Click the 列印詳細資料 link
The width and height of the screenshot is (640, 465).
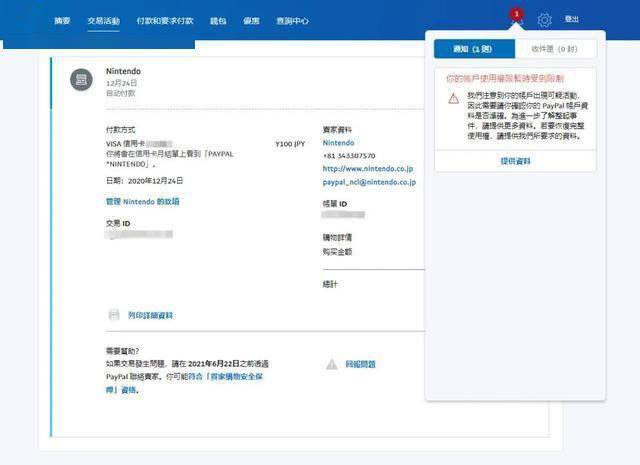(x=150, y=315)
